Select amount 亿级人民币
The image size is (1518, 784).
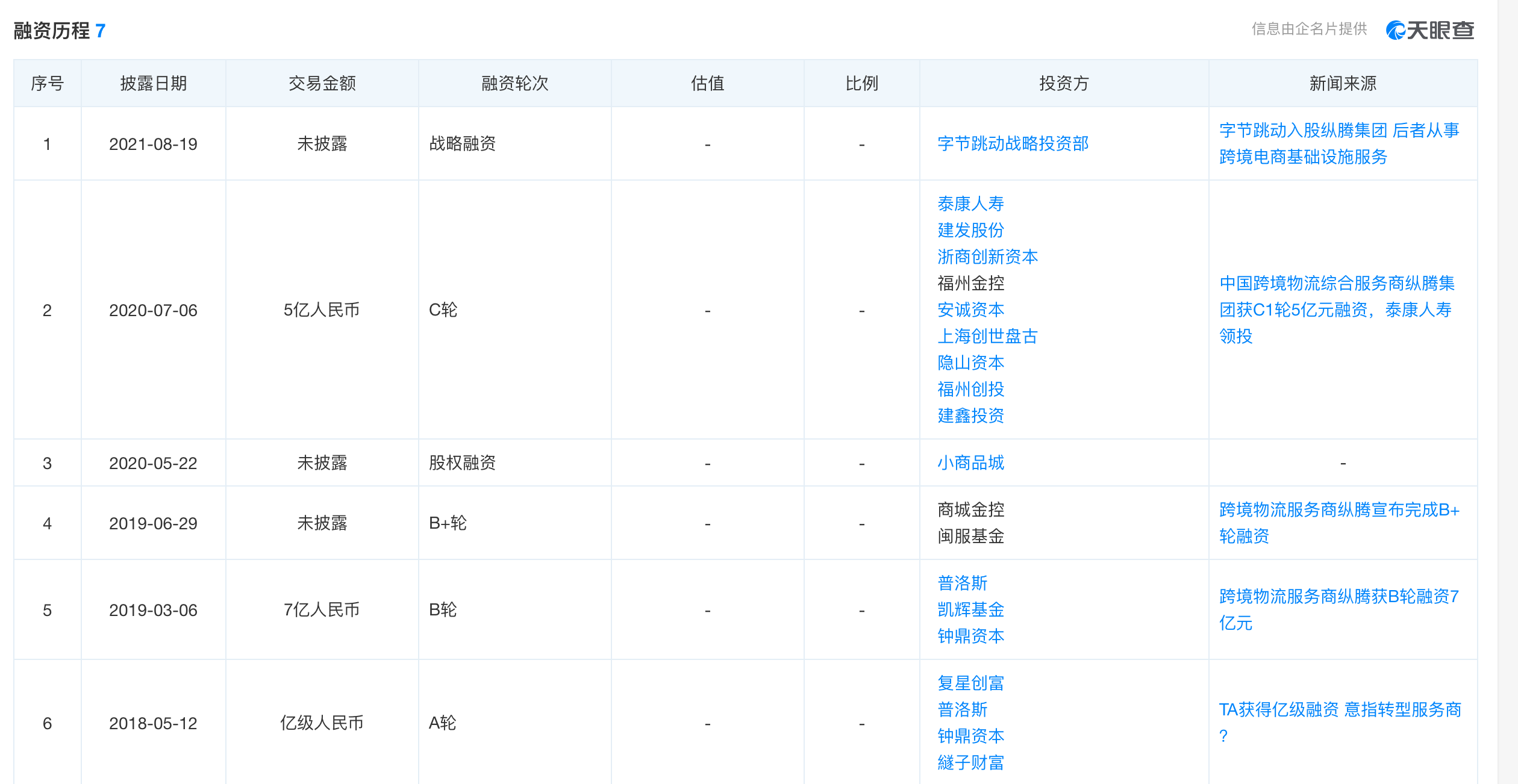pyautogui.click(x=322, y=723)
